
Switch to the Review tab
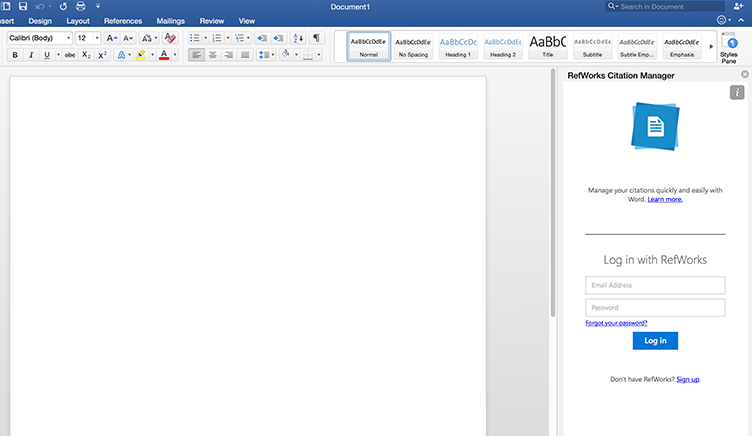tap(212, 21)
